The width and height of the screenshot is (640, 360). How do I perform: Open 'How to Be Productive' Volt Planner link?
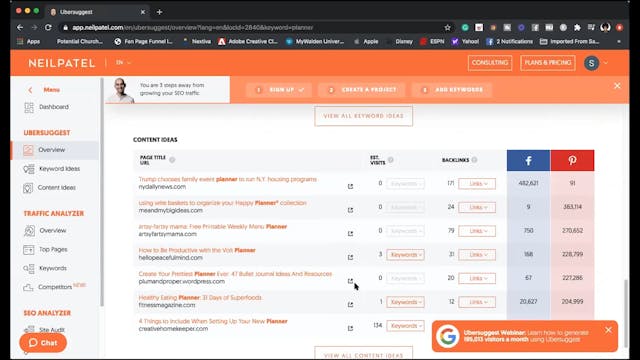click(x=197, y=250)
